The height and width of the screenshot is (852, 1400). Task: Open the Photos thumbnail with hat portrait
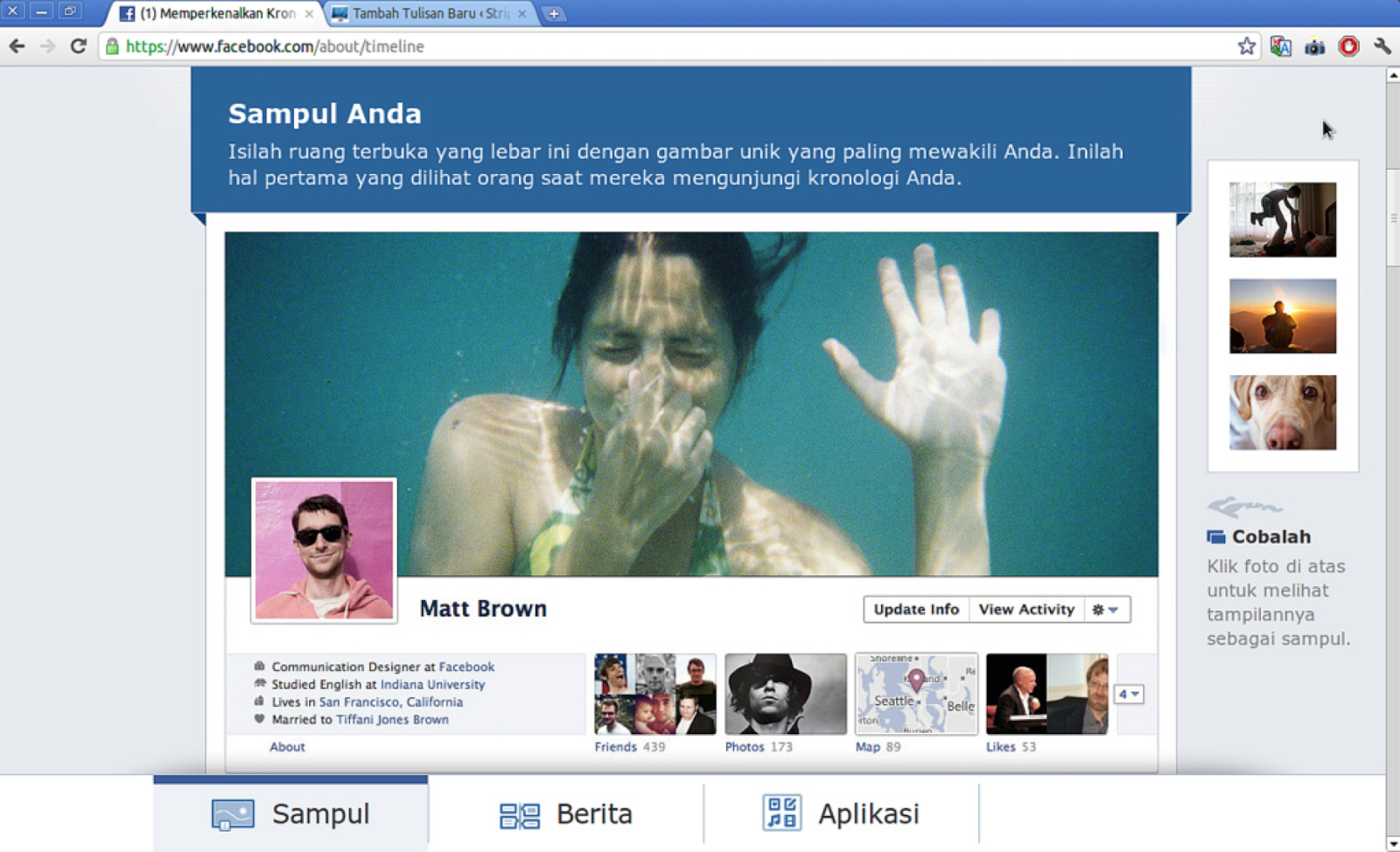click(786, 694)
